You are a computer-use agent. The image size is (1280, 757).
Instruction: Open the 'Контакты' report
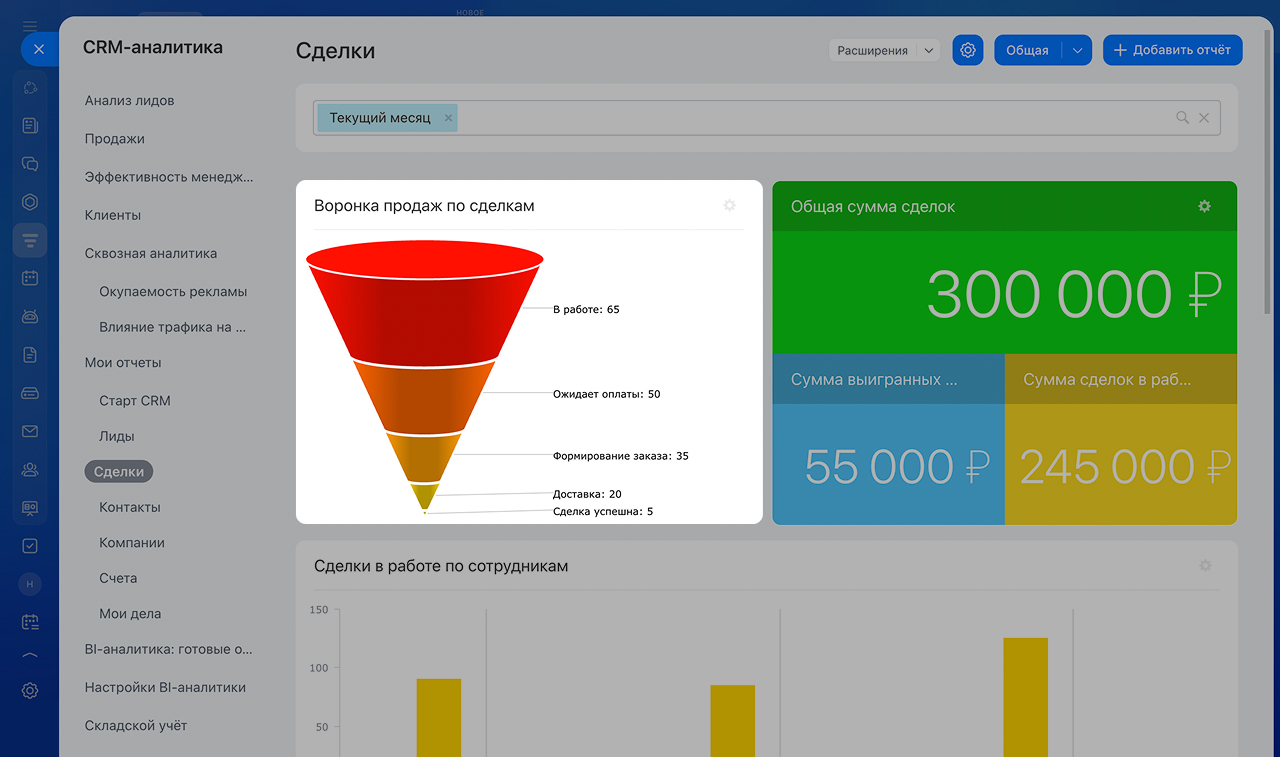130,507
